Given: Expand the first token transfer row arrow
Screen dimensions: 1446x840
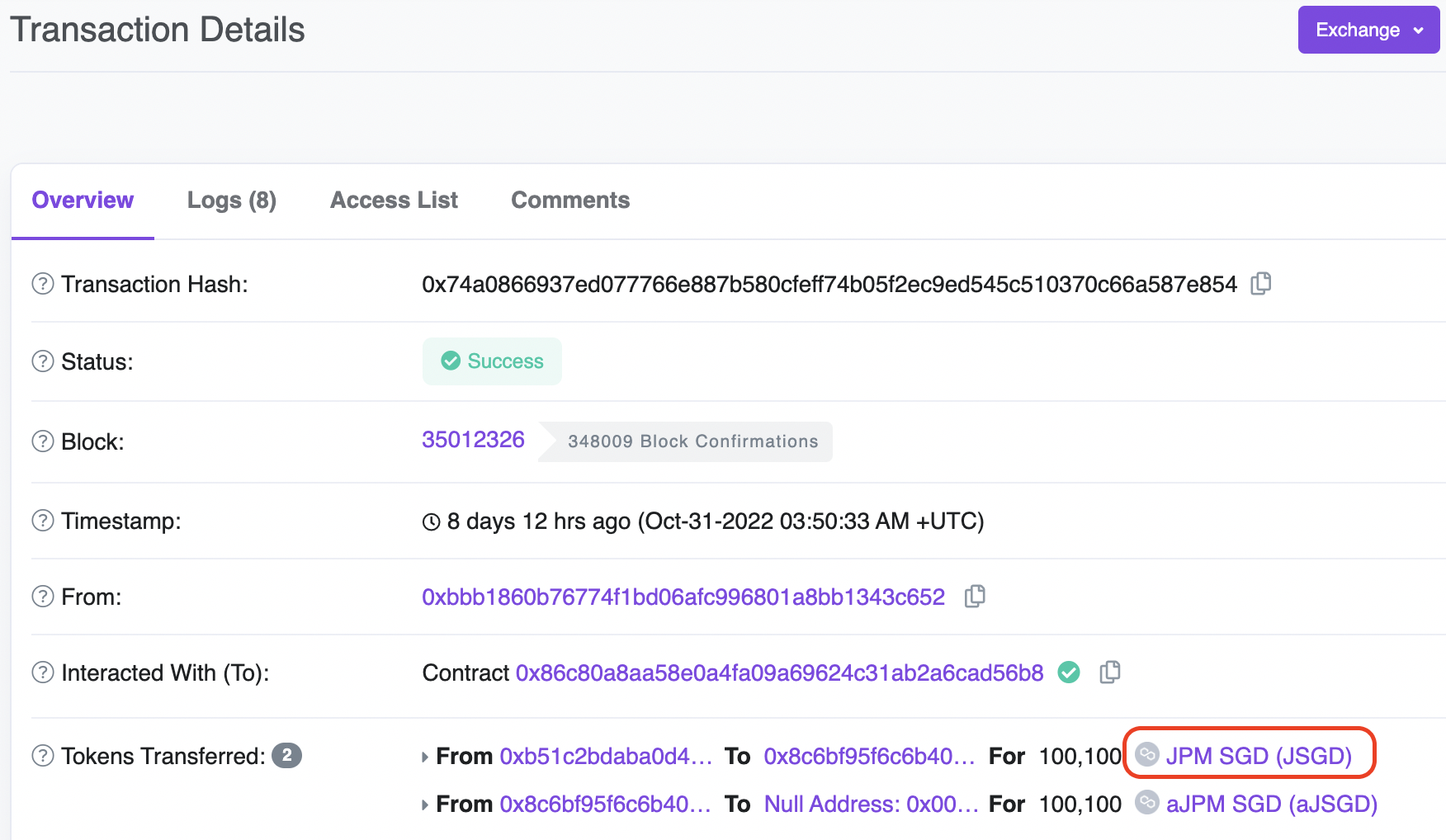Looking at the screenshot, I should pyautogui.click(x=425, y=757).
